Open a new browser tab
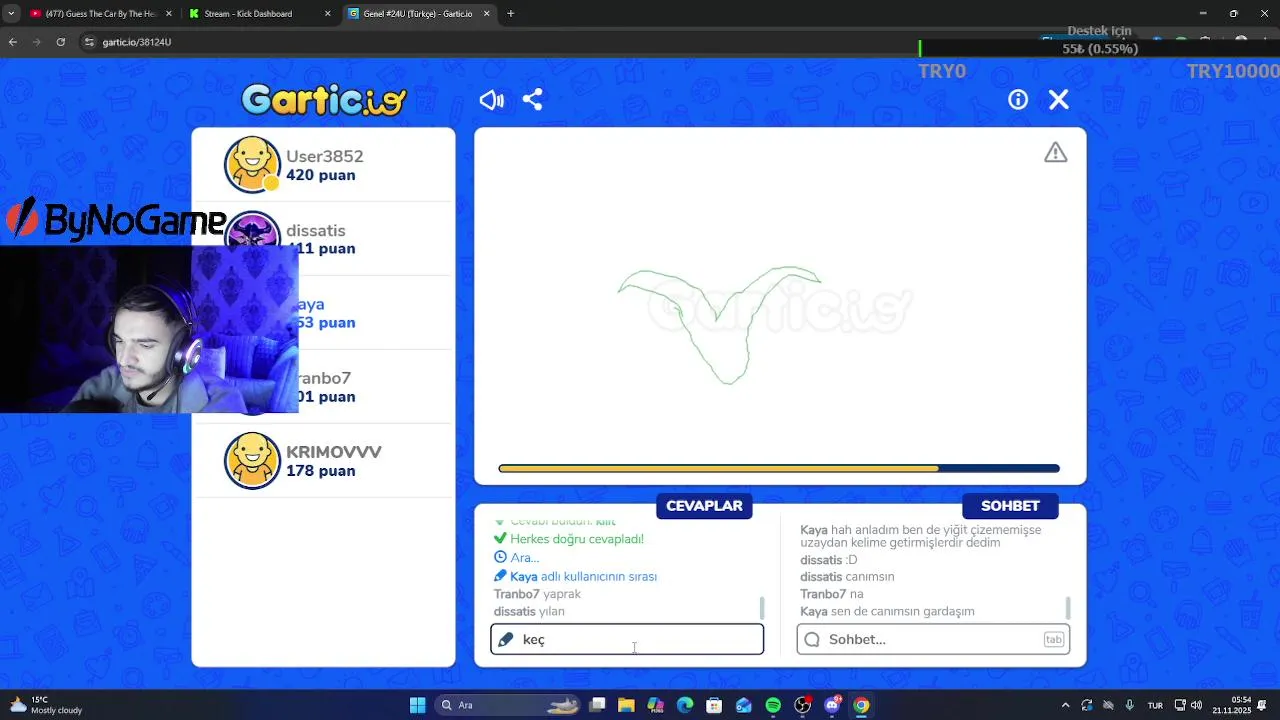The height and width of the screenshot is (720, 1280). click(511, 14)
